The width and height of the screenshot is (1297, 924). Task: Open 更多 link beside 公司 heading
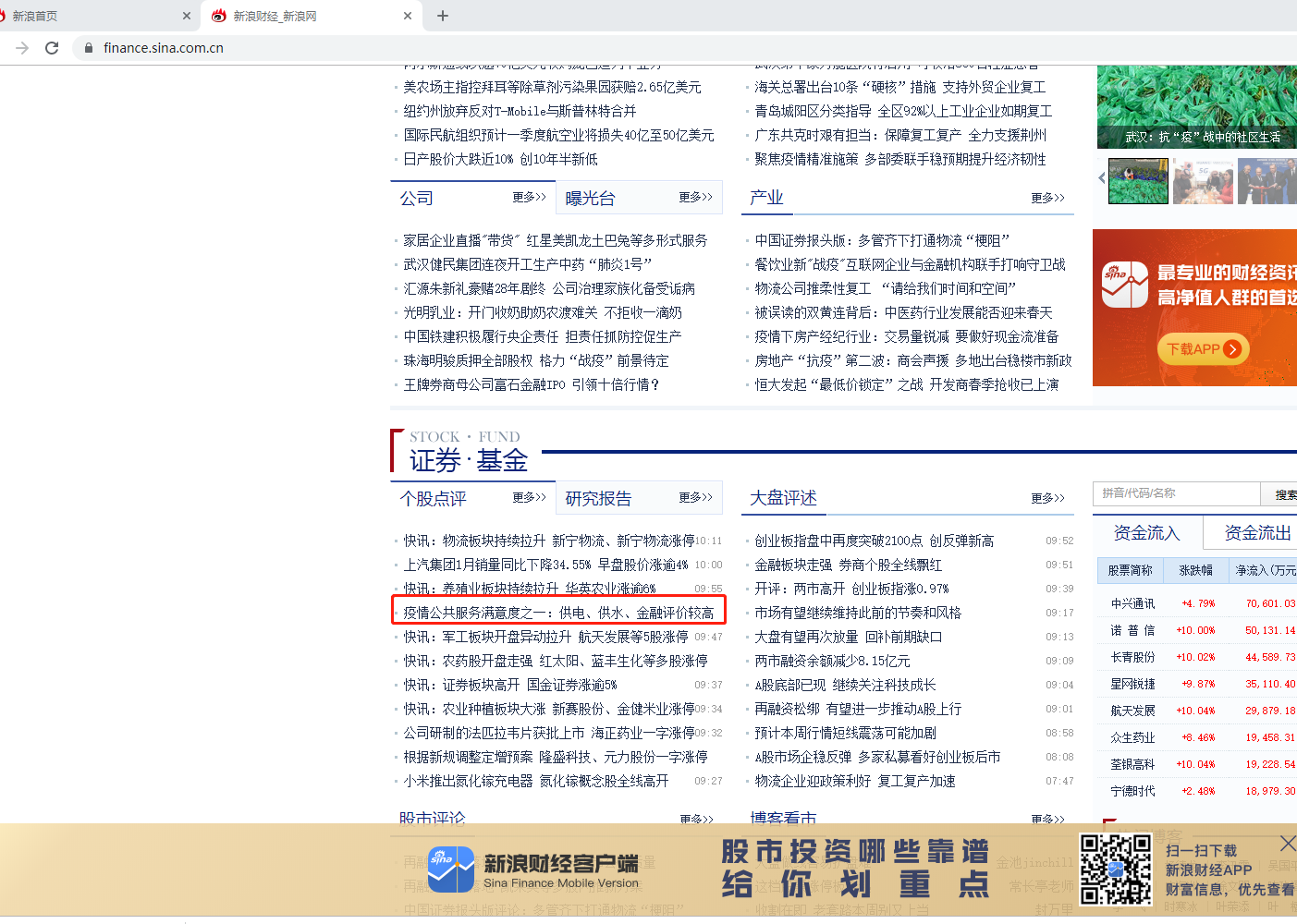(x=530, y=197)
